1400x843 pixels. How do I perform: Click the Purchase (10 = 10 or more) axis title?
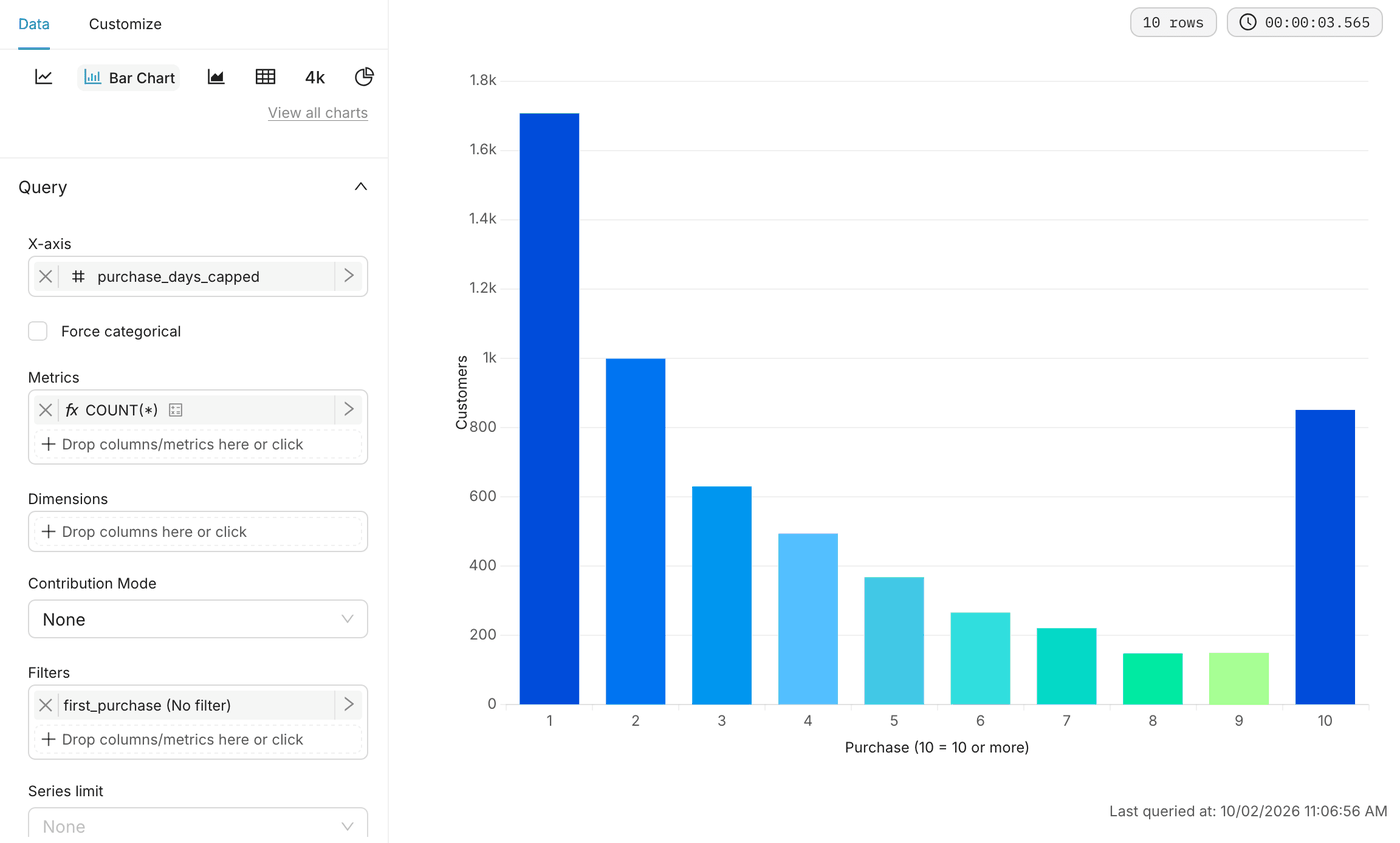(937, 747)
